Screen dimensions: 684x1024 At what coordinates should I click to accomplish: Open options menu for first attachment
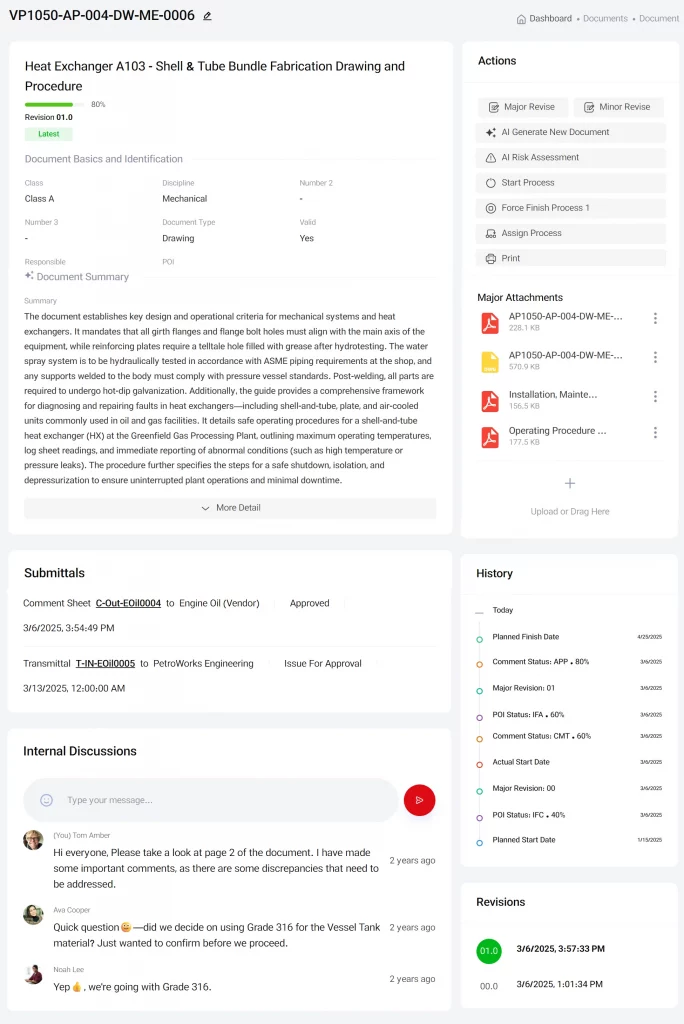point(655,319)
